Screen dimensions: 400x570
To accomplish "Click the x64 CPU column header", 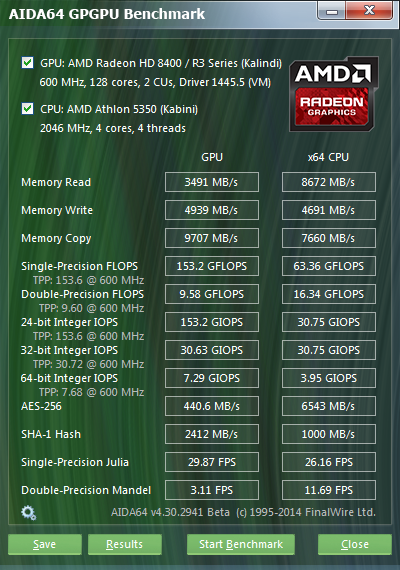I will tap(328, 157).
